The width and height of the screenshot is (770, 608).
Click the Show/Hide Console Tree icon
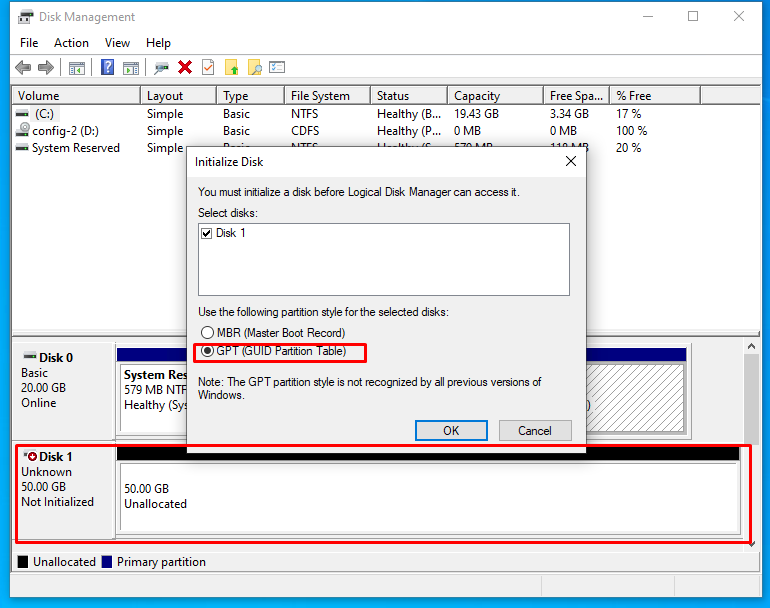click(76, 68)
